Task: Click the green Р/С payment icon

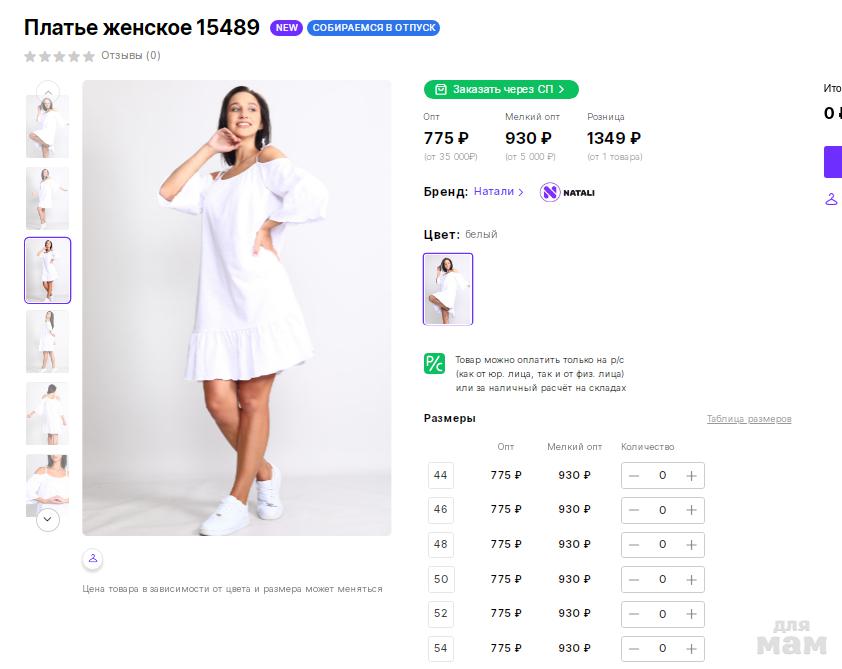Action: point(434,364)
